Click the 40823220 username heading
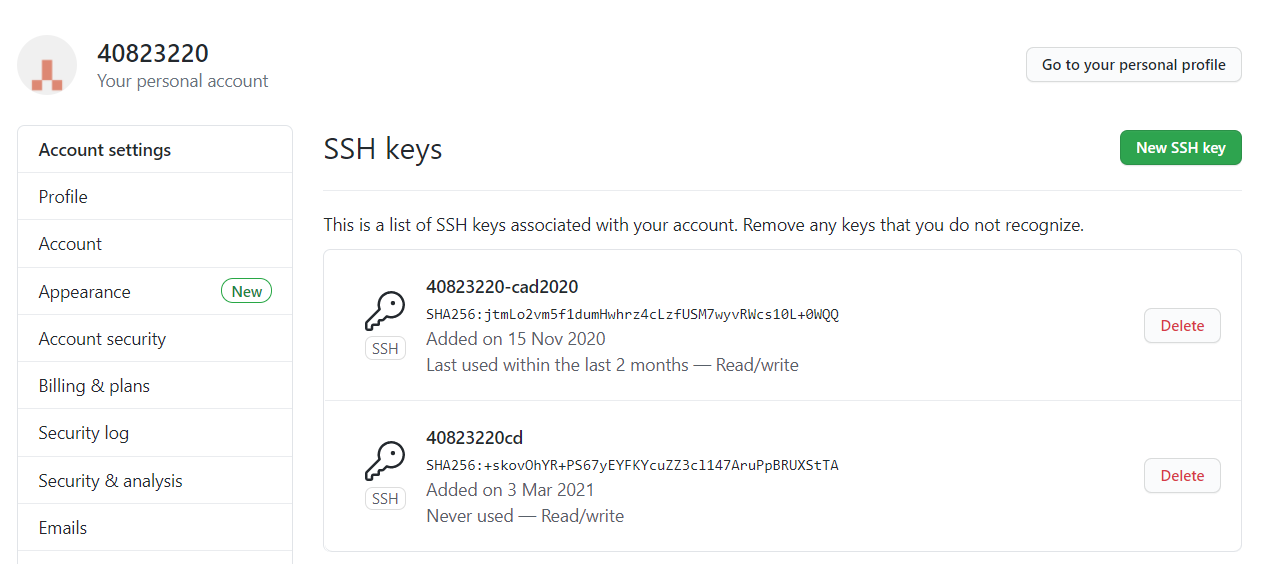Screen dimensions: 1275x564 pyautogui.click(x=153, y=54)
